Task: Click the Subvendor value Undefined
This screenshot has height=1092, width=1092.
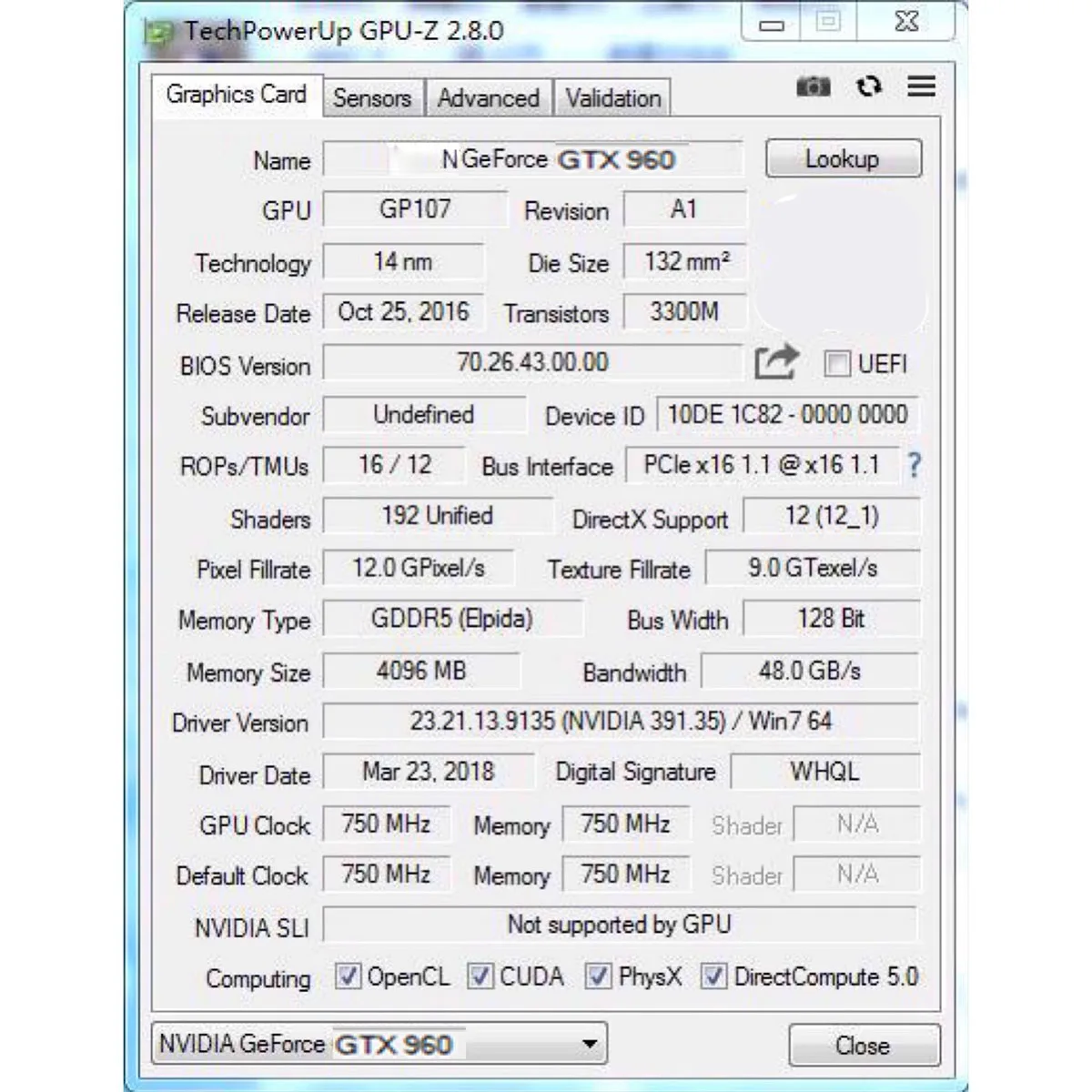Action: [x=424, y=414]
